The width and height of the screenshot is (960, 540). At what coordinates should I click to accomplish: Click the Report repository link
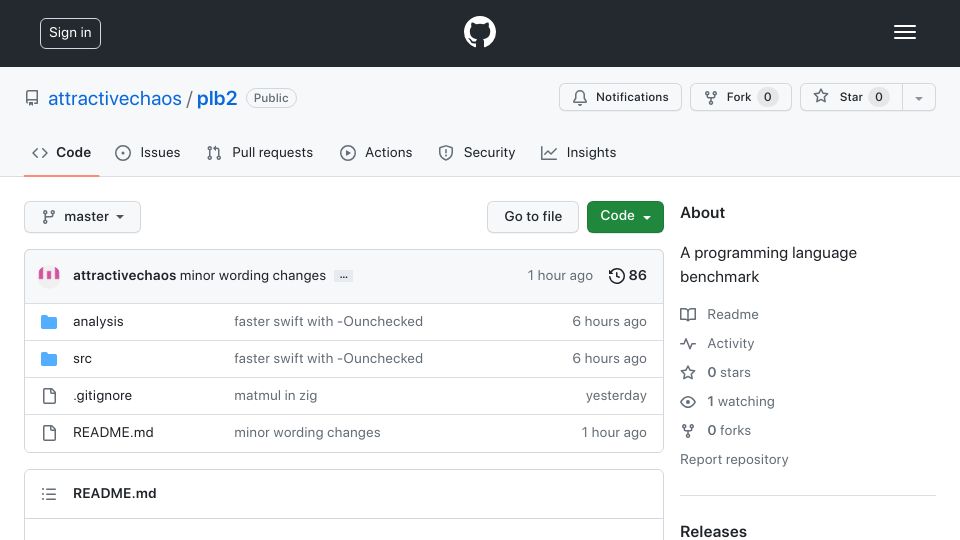734,459
